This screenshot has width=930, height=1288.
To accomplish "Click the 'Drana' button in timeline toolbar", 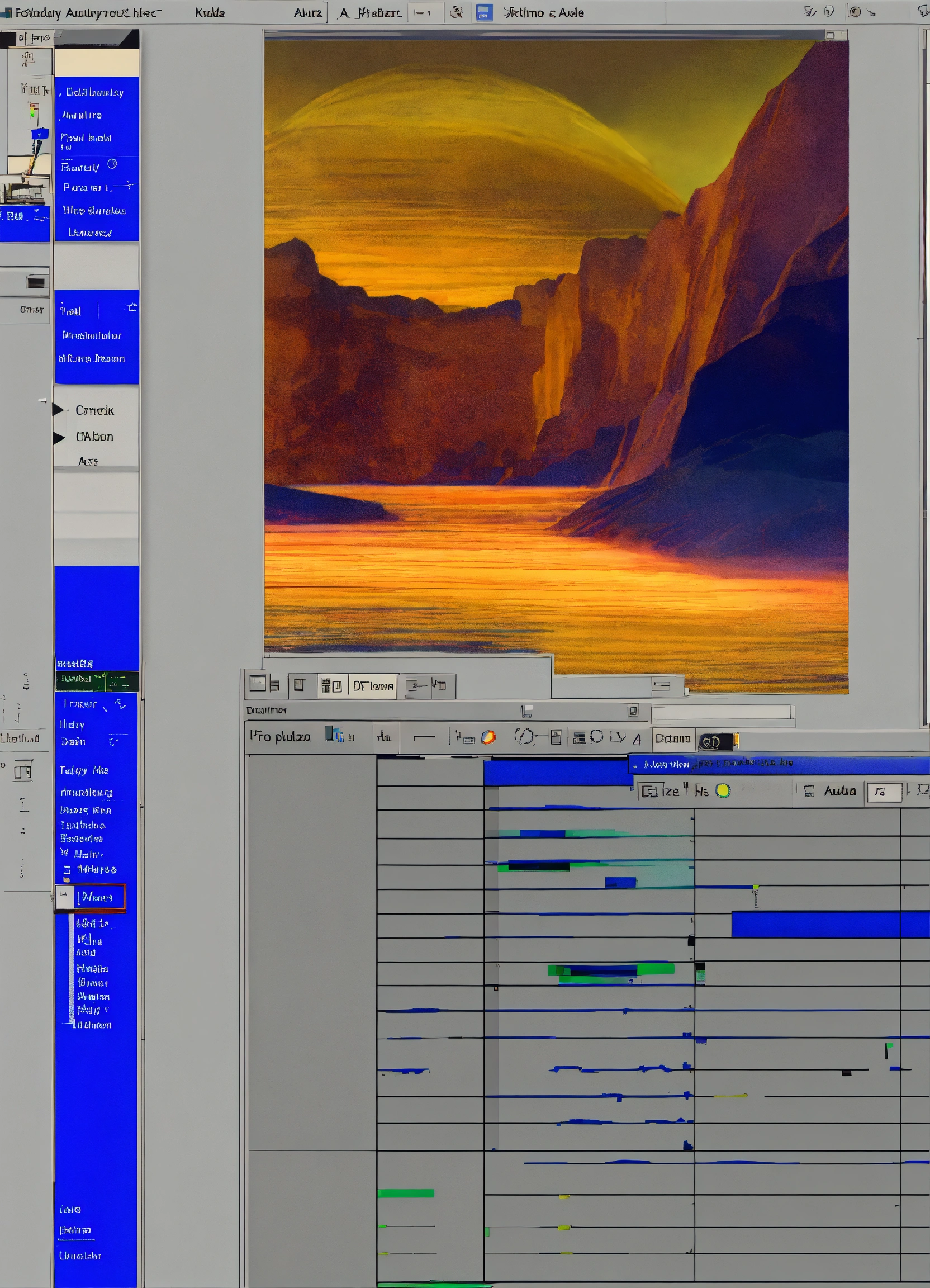I will point(673,738).
